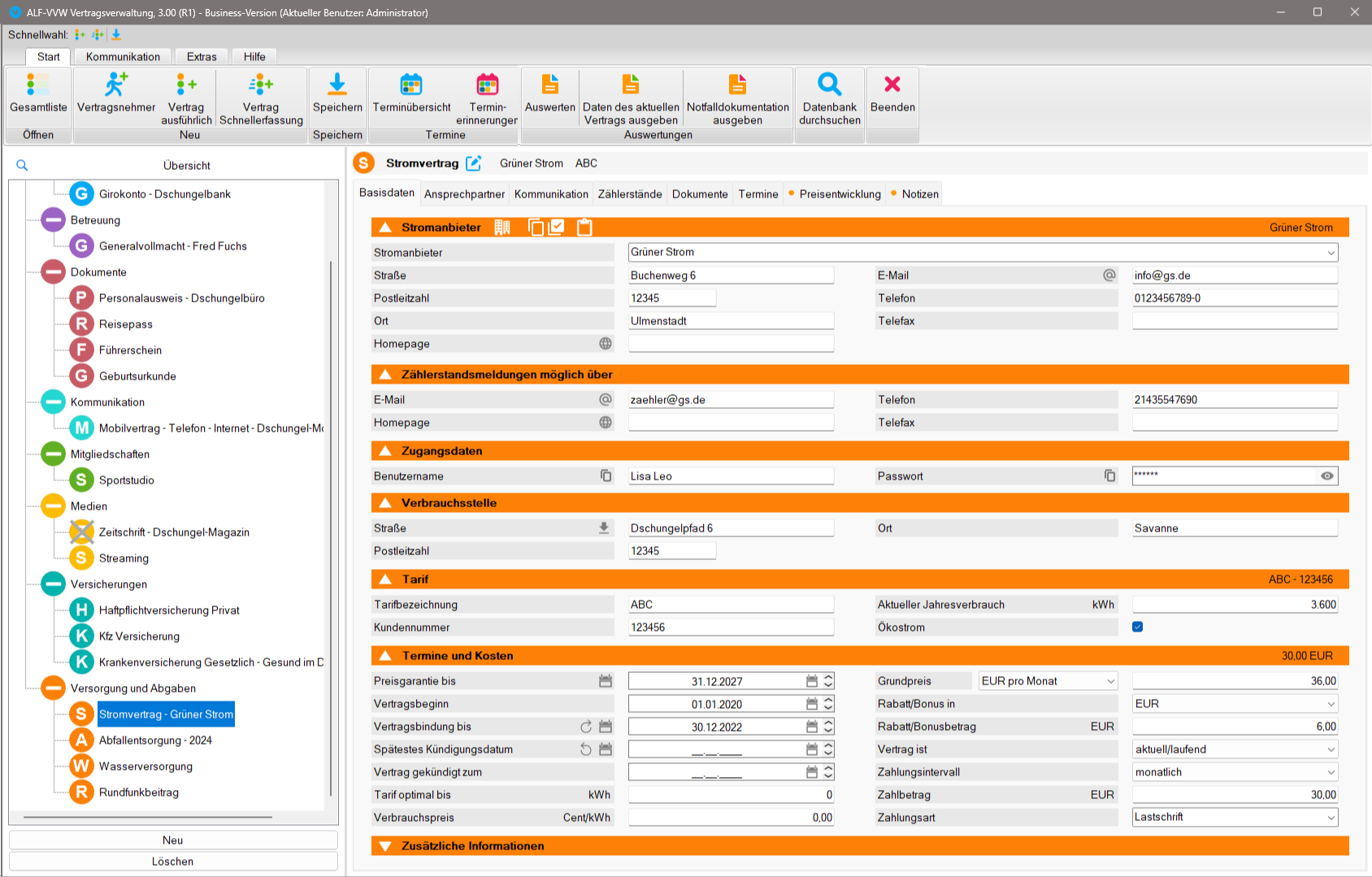Open the Gesamtliste overview icon
The width and height of the screenshot is (1372, 877).
[x=38, y=85]
